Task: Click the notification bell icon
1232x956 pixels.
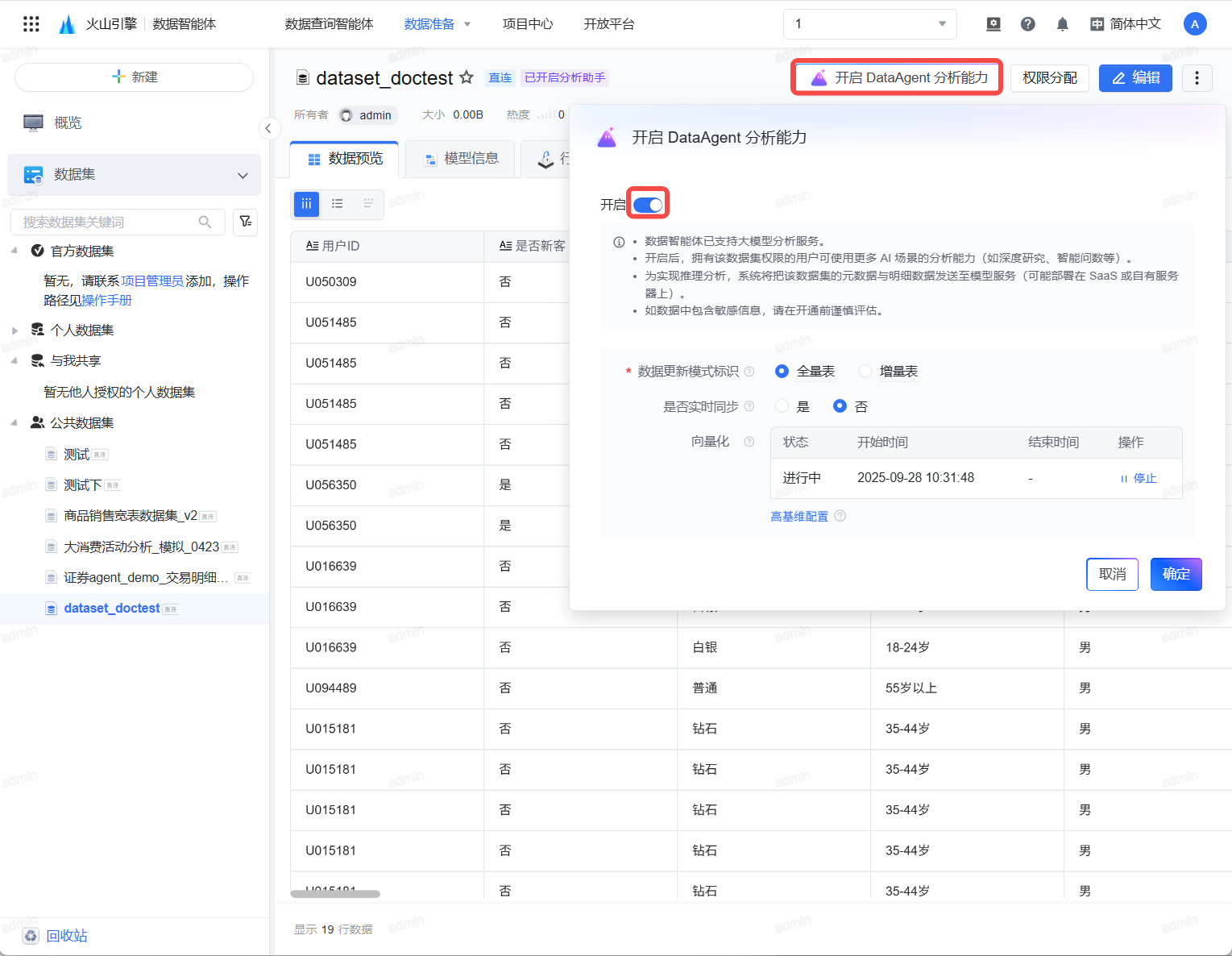Action: point(1062,24)
